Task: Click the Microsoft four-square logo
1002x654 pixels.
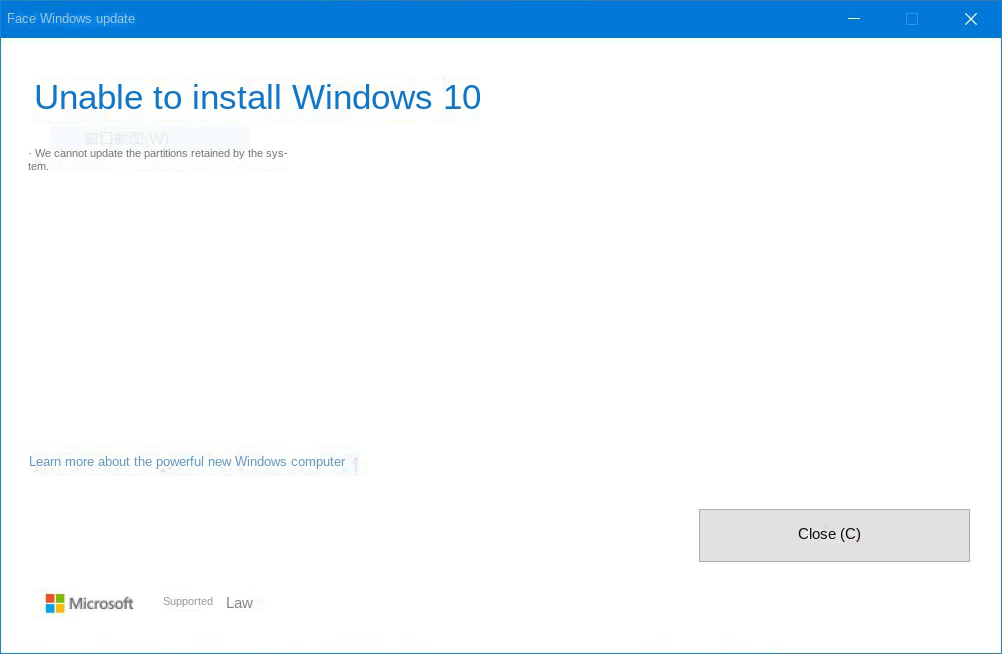Action: [x=55, y=603]
